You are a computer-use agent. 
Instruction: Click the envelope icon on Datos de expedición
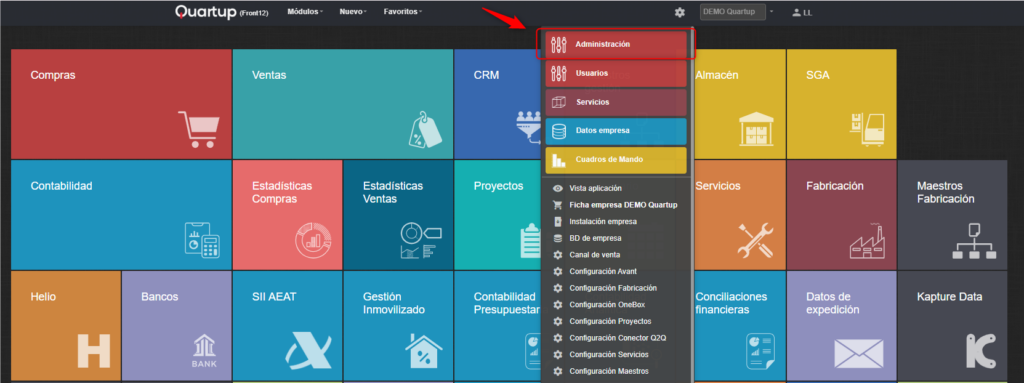[859, 353]
